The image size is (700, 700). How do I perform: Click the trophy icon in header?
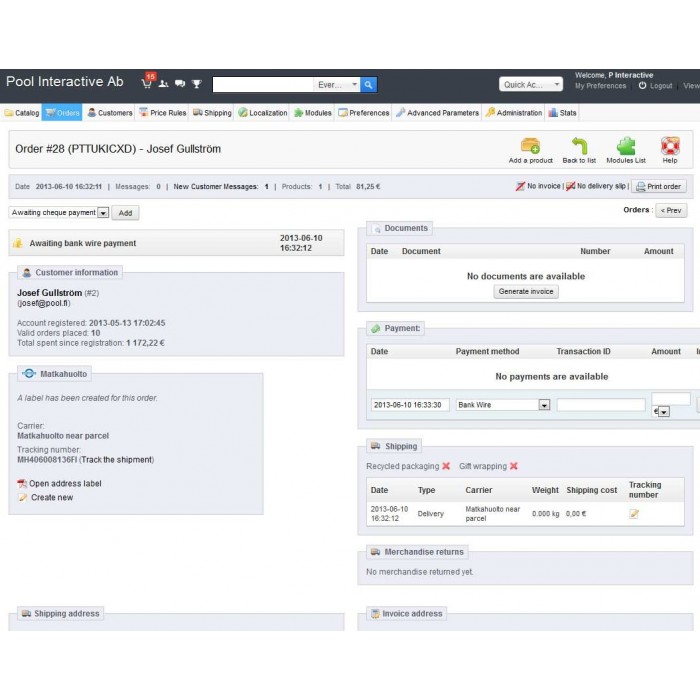tap(196, 83)
